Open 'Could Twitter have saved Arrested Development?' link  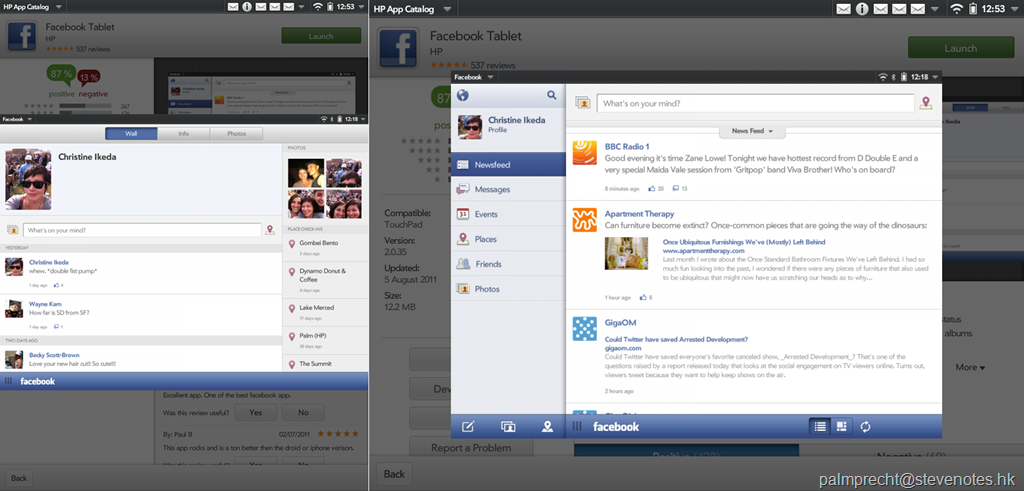click(676, 340)
